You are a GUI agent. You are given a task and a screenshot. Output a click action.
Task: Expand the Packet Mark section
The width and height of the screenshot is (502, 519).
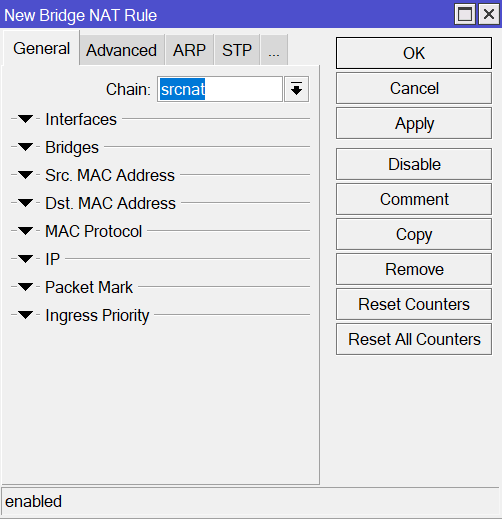tap(25, 287)
